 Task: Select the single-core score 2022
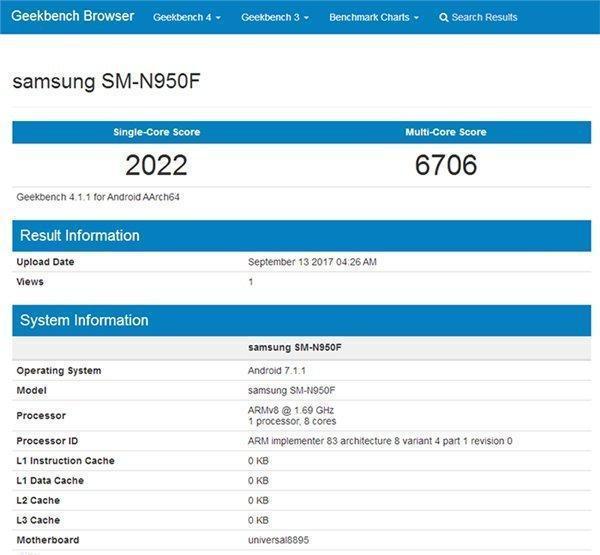click(x=157, y=165)
